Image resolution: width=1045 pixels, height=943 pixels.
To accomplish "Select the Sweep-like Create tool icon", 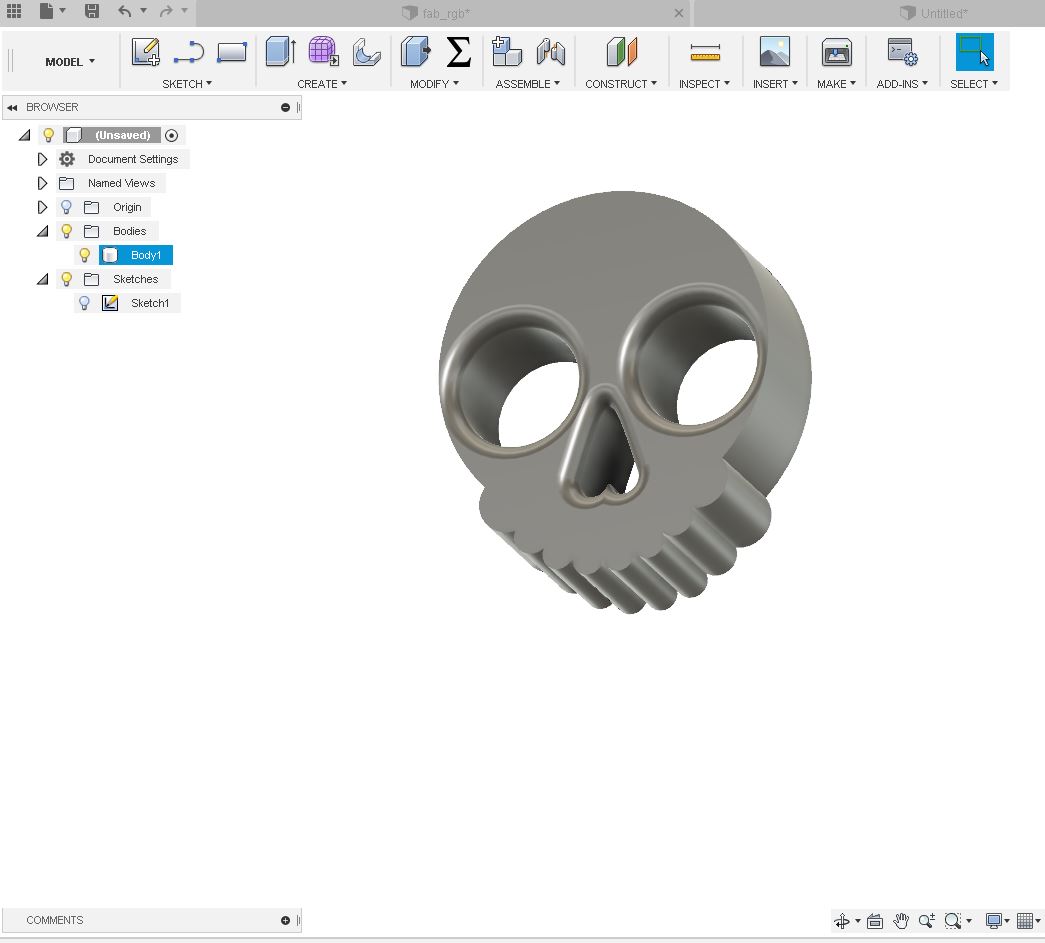I will pyautogui.click(x=367, y=51).
